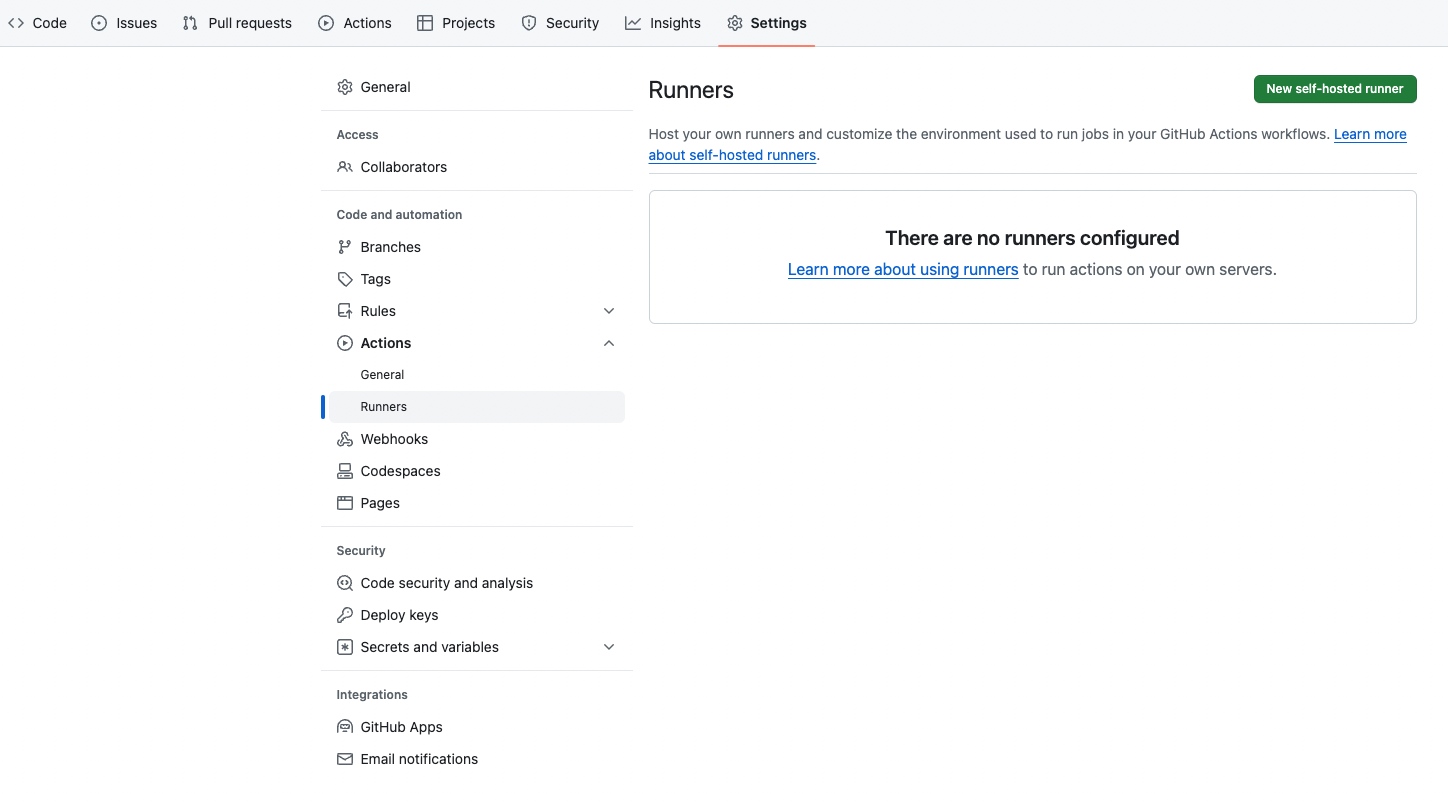Viewport: 1448px width, 803px height.
Task: Open the Insights tab
Action: [663, 23]
